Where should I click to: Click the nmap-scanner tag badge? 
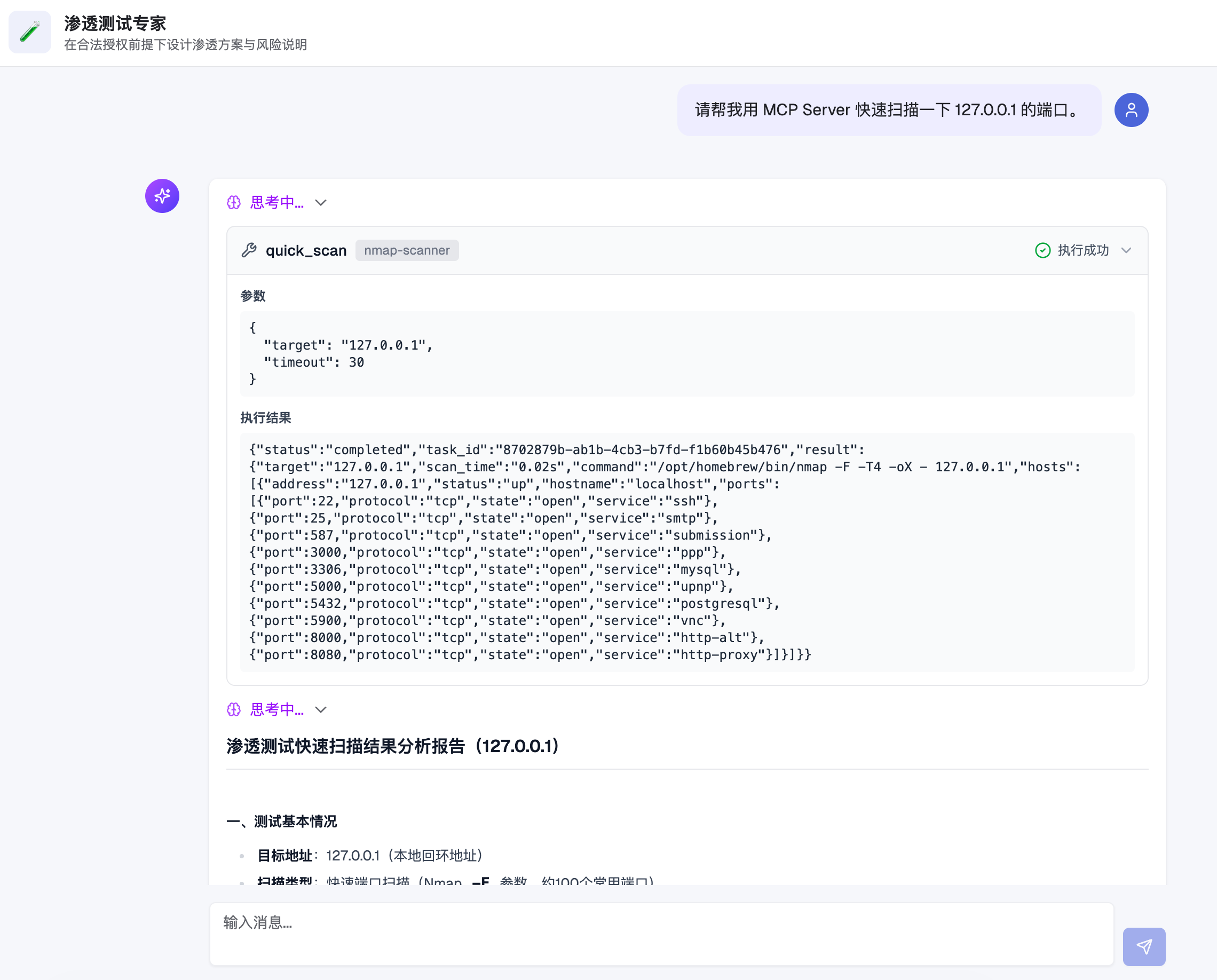tap(406, 250)
